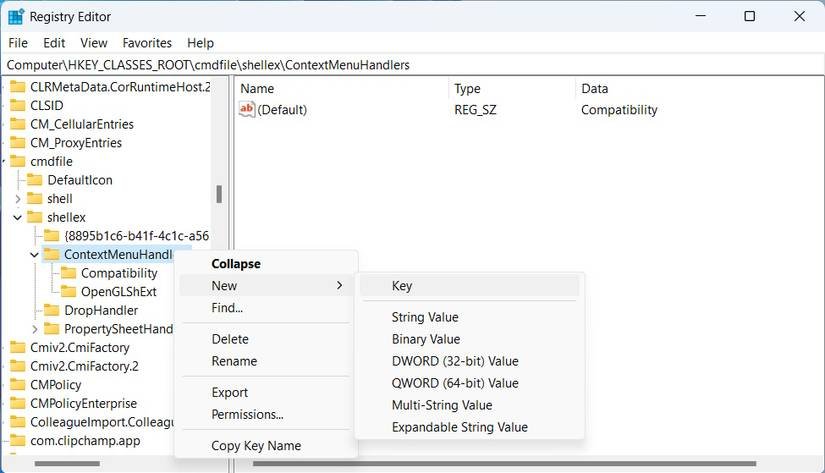This screenshot has height=473, width=825.
Task: Click the Type column header
Action: [x=467, y=89]
